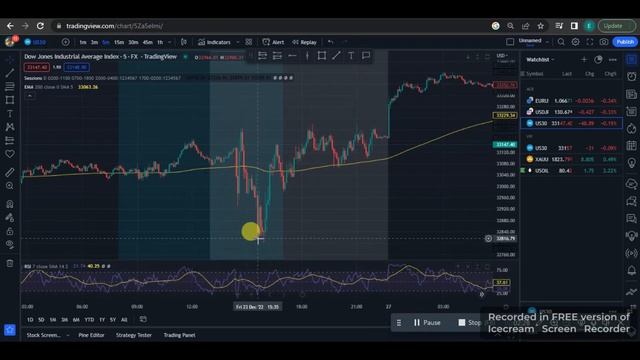Bookmark the page with the star icon

coord(540,26)
